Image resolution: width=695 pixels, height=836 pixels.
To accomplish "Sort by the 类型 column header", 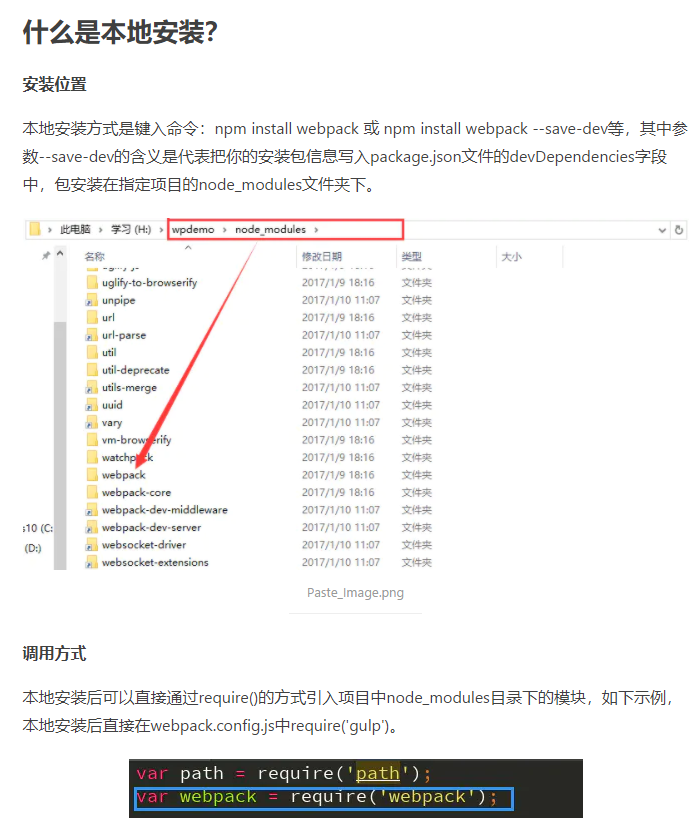I will [411, 256].
